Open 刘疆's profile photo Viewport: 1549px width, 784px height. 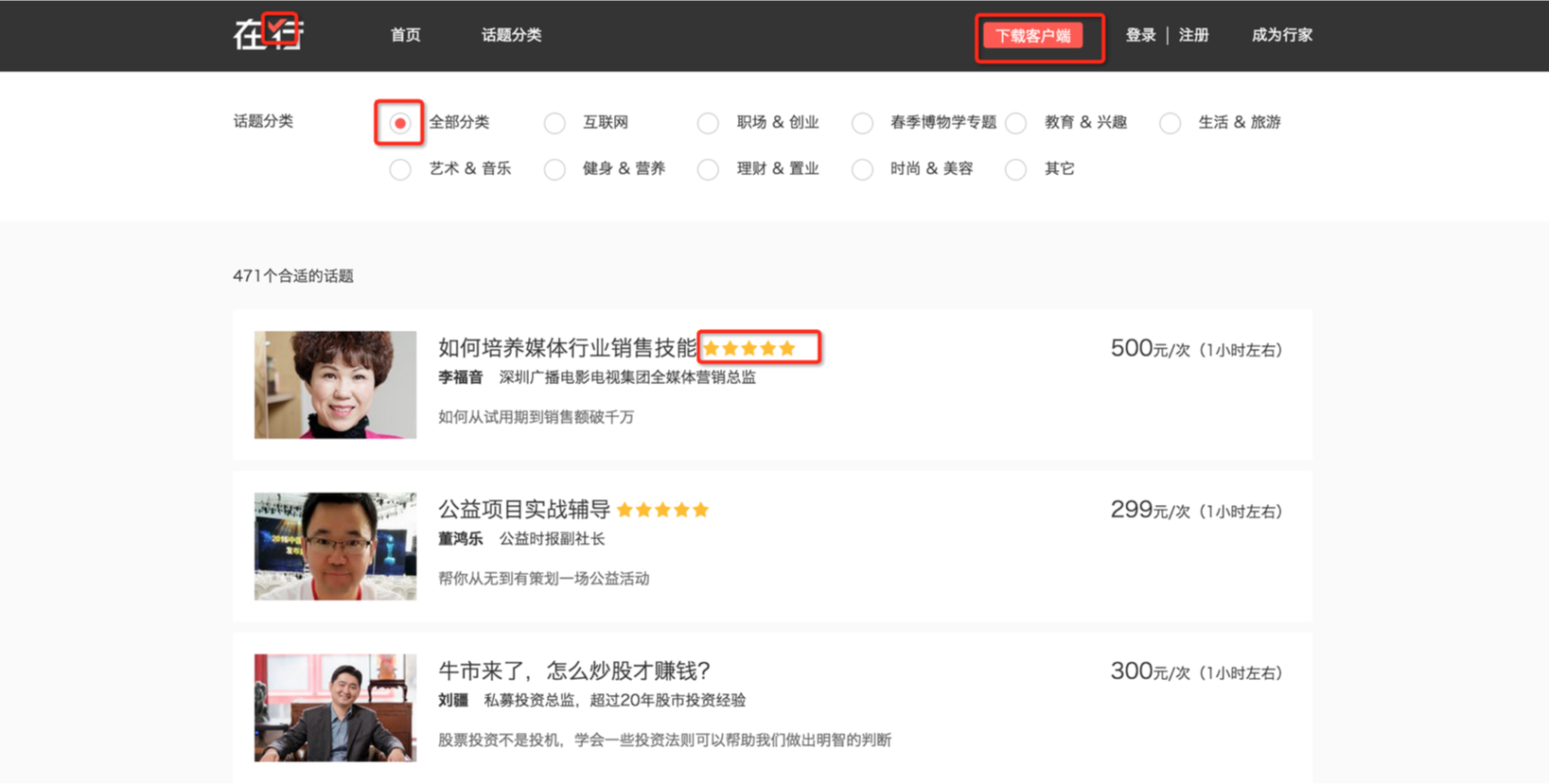pyautogui.click(x=335, y=707)
